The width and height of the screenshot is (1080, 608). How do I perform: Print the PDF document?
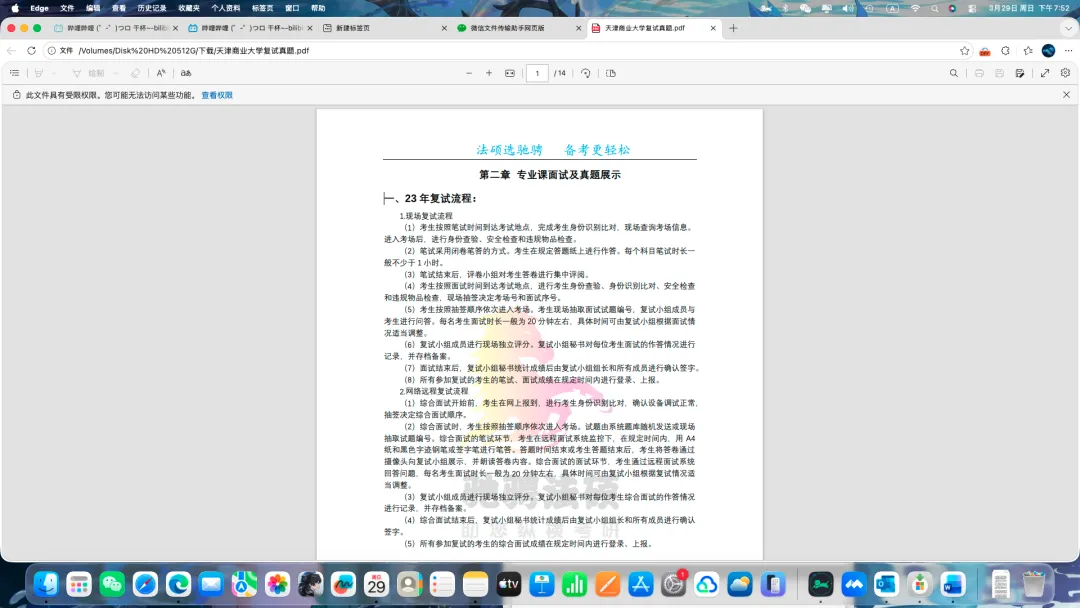979,72
